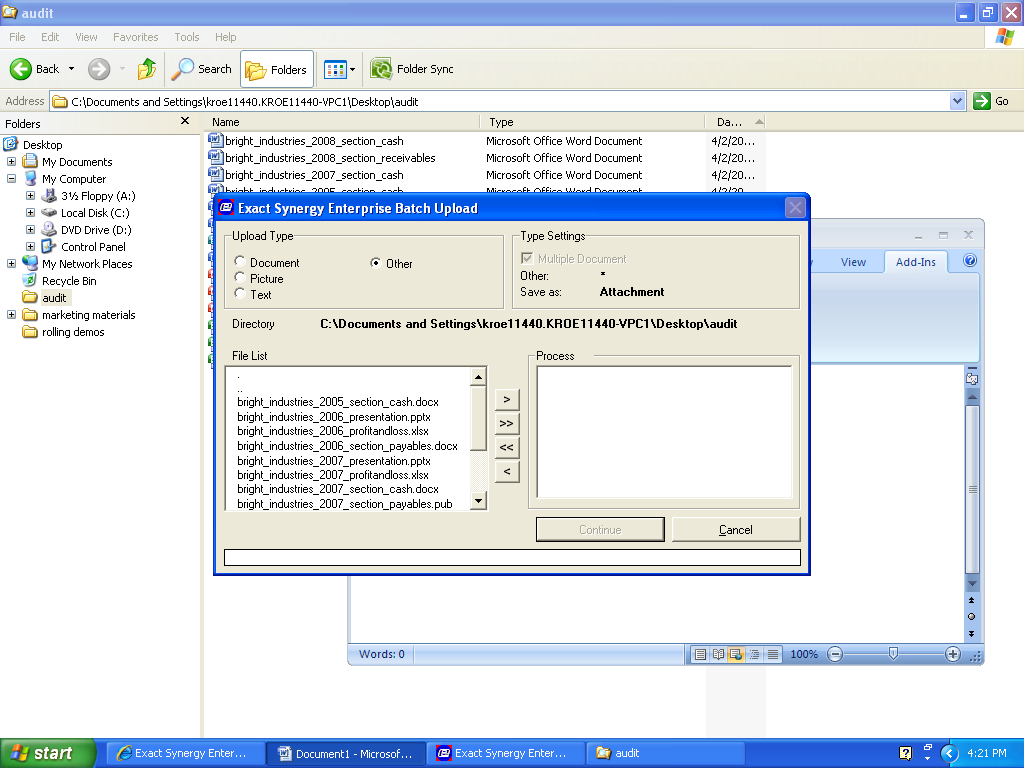Toggle the Folders pane toolbar button
The height and width of the screenshot is (768, 1024).
tap(277, 69)
